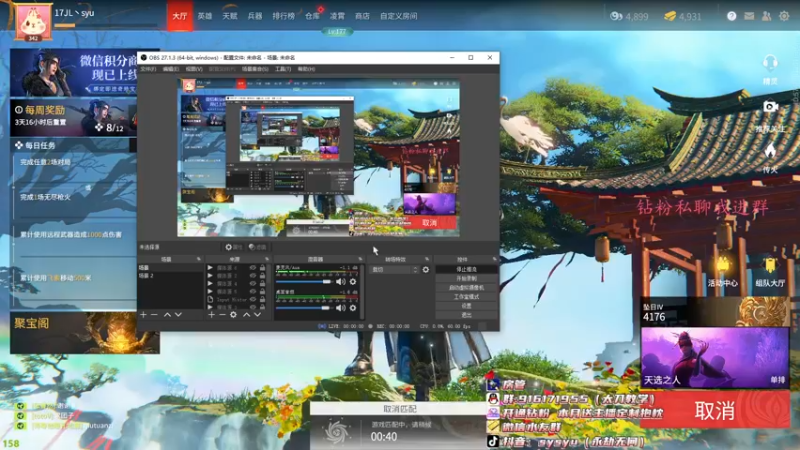Click the silver currency icon beside 4,899

tap(616, 16)
